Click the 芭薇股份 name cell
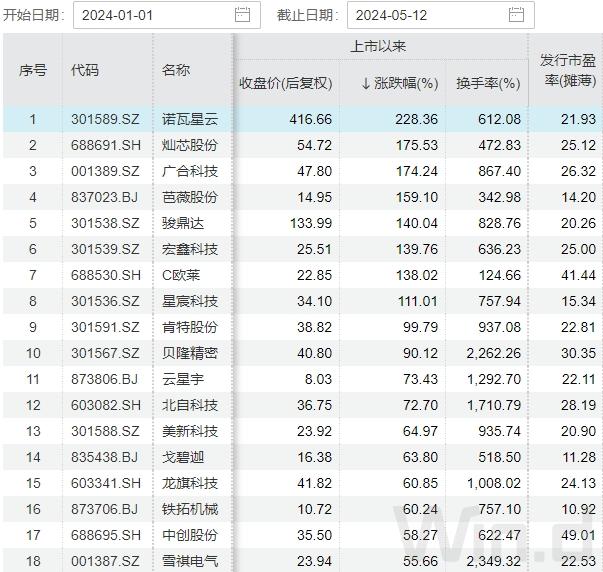 coord(190,197)
